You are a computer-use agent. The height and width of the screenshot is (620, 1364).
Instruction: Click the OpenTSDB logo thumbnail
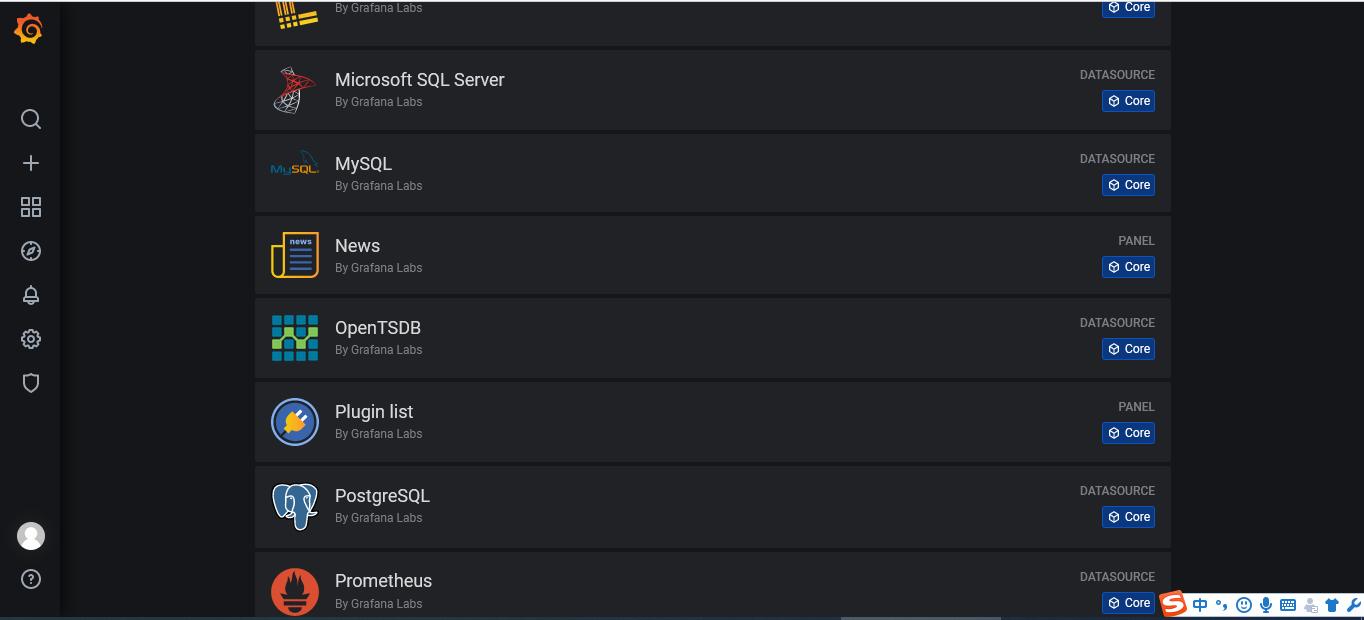[x=295, y=338]
